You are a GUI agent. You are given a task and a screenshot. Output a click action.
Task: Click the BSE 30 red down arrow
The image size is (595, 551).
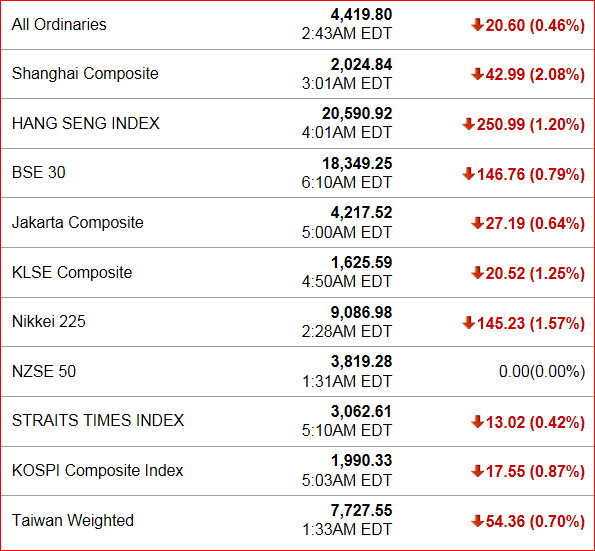click(x=469, y=174)
